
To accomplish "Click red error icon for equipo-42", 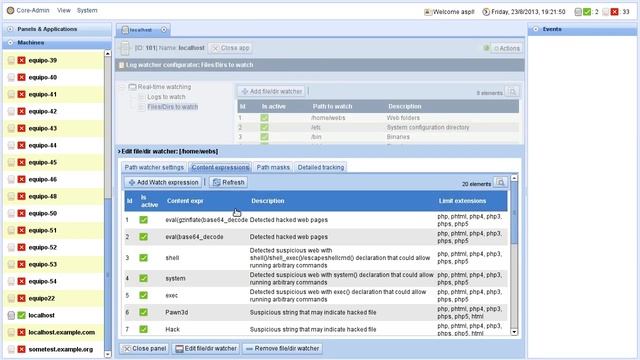I will [22, 111].
